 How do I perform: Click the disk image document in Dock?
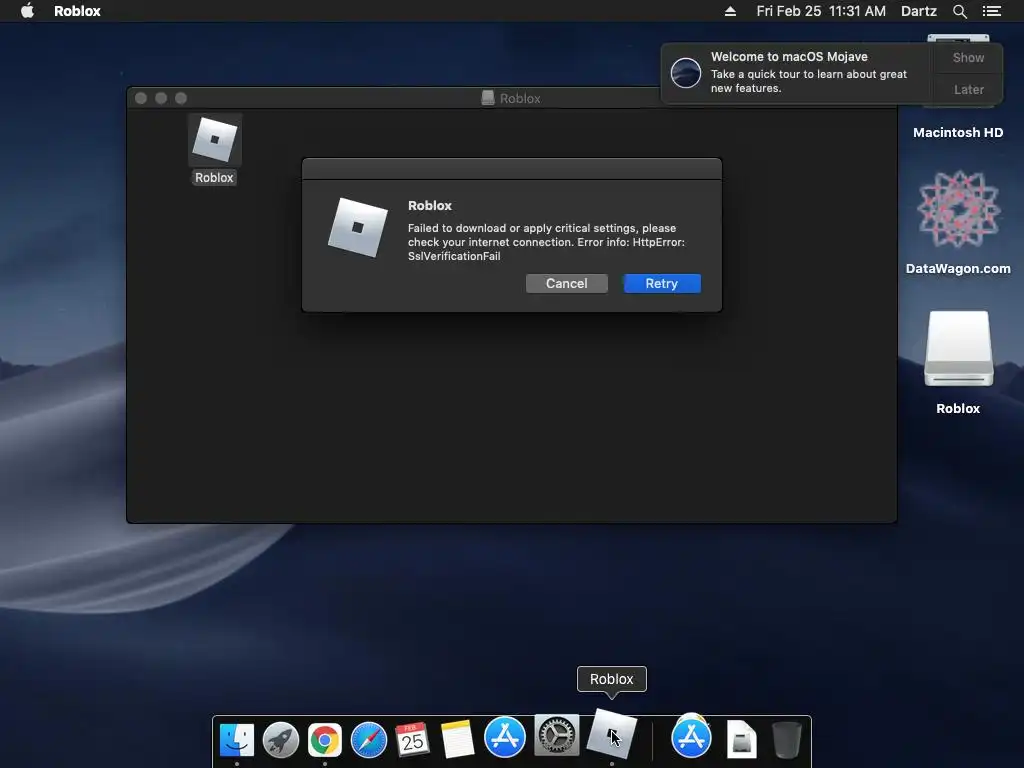(x=741, y=739)
